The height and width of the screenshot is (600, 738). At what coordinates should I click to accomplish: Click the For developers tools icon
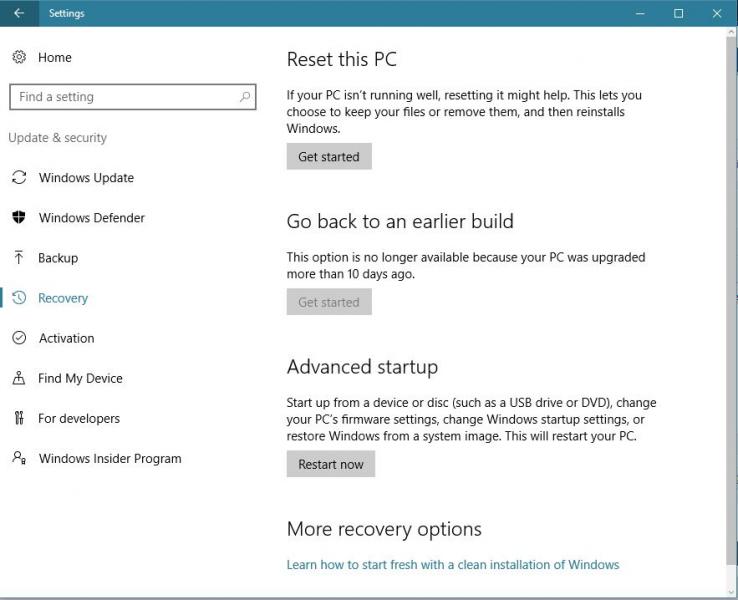point(18,418)
